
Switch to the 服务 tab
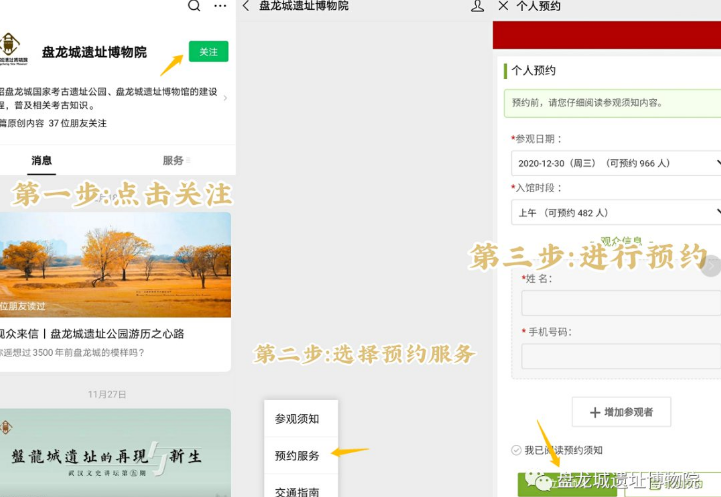tap(173, 160)
